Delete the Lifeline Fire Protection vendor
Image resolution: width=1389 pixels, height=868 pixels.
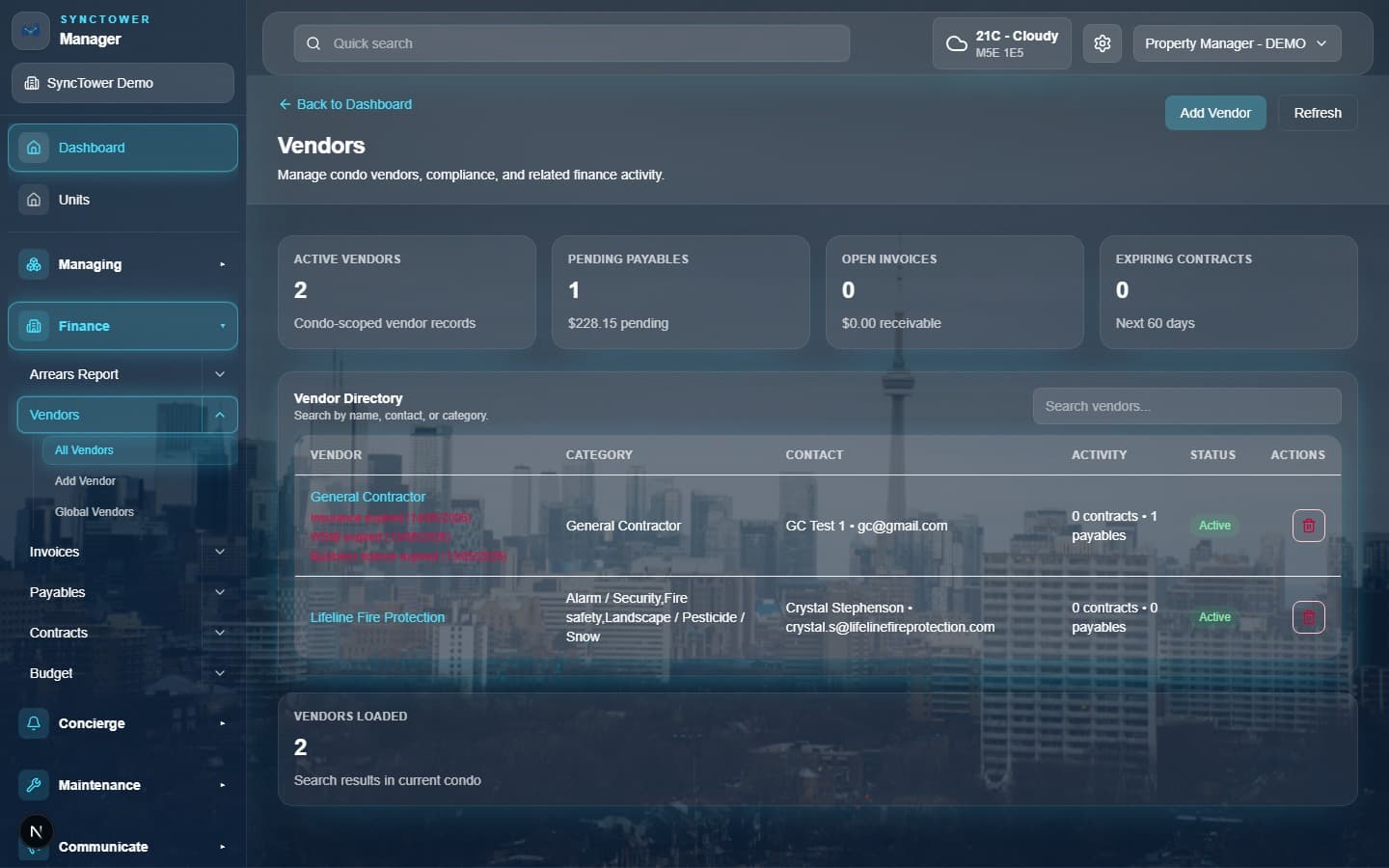[x=1309, y=617]
